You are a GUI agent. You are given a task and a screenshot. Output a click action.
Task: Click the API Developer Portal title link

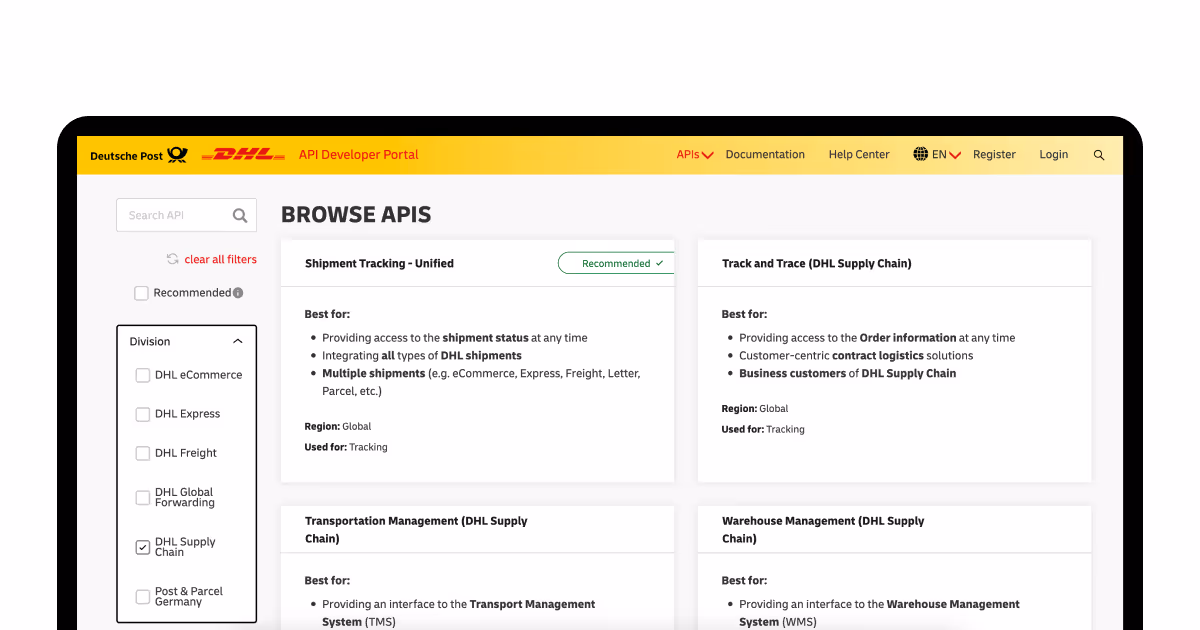[358, 155]
